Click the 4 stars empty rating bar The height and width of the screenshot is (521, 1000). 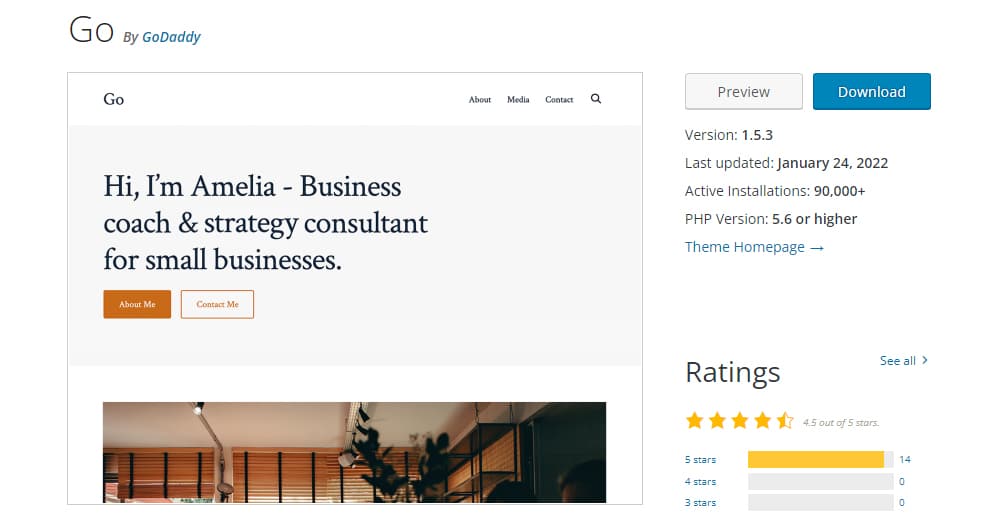tap(820, 481)
